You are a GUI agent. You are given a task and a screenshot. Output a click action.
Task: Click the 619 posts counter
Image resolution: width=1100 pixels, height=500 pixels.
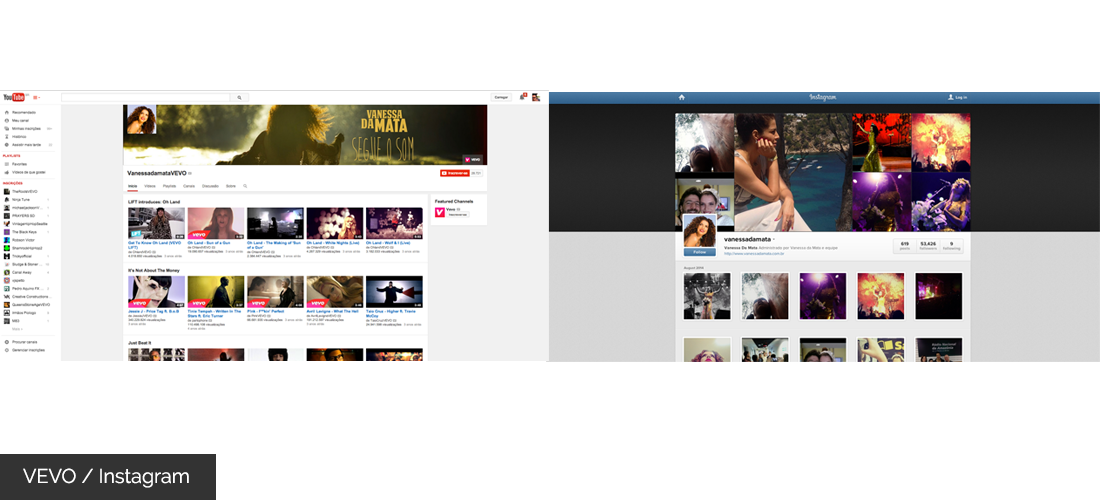[x=905, y=245]
